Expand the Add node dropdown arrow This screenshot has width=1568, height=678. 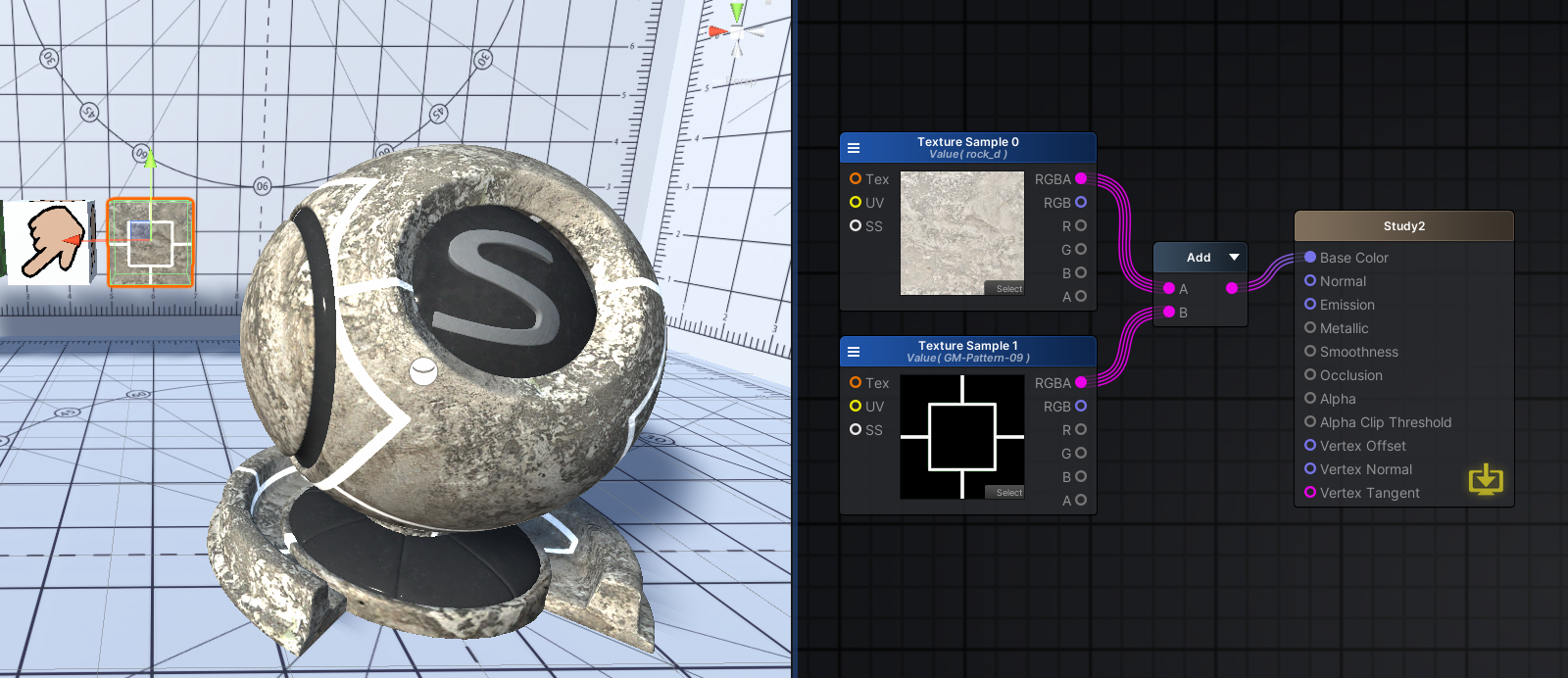pos(1234,257)
